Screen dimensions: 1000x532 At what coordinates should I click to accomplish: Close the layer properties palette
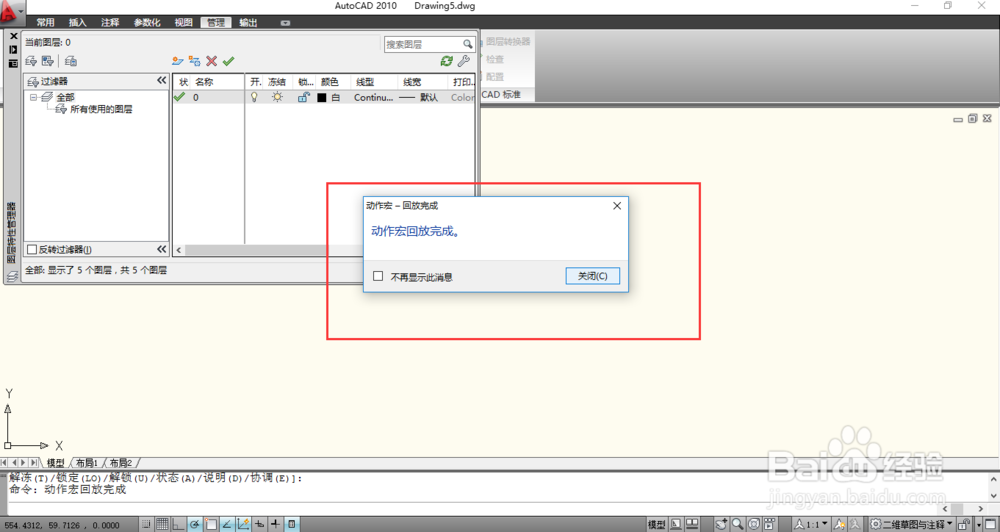point(13,36)
